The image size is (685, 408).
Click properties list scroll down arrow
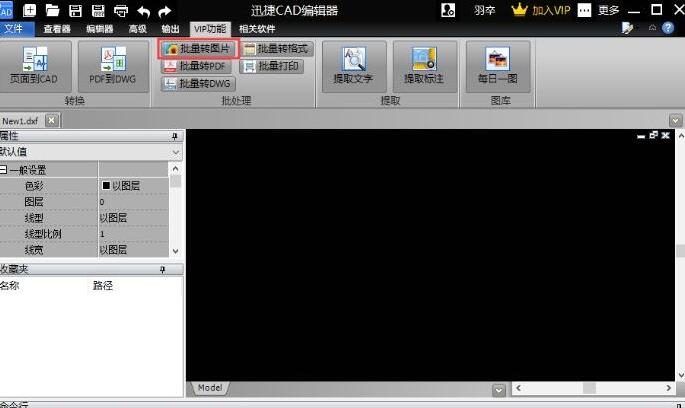(175, 251)
